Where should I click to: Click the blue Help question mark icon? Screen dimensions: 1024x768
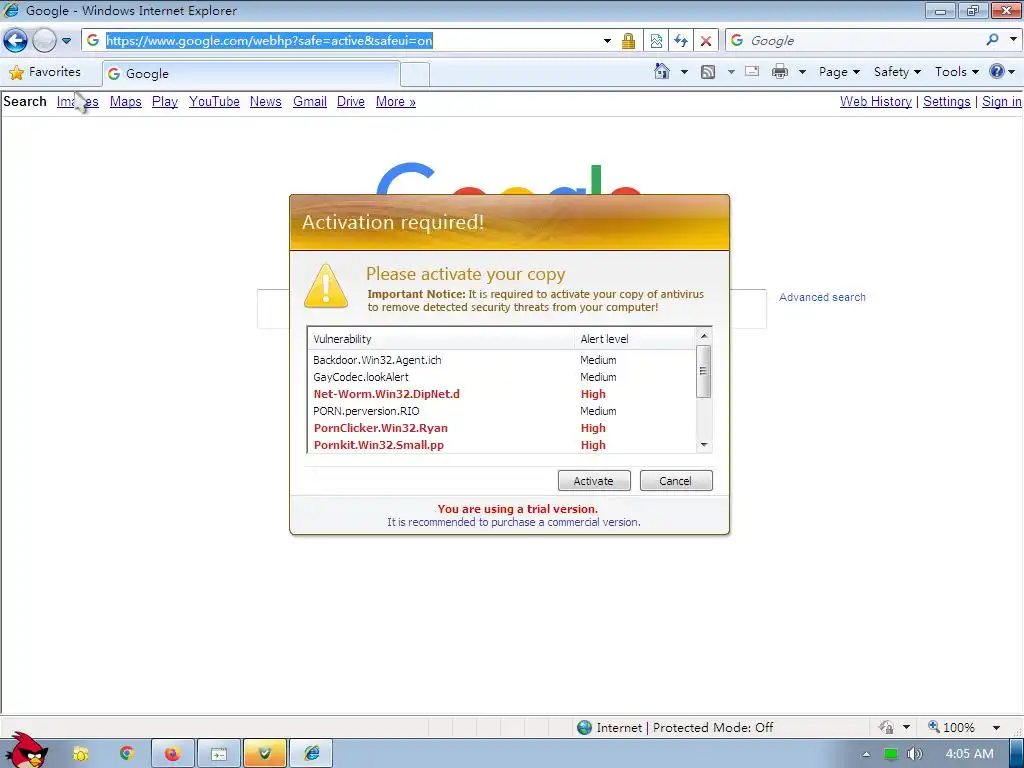click(x=997, y=71)
